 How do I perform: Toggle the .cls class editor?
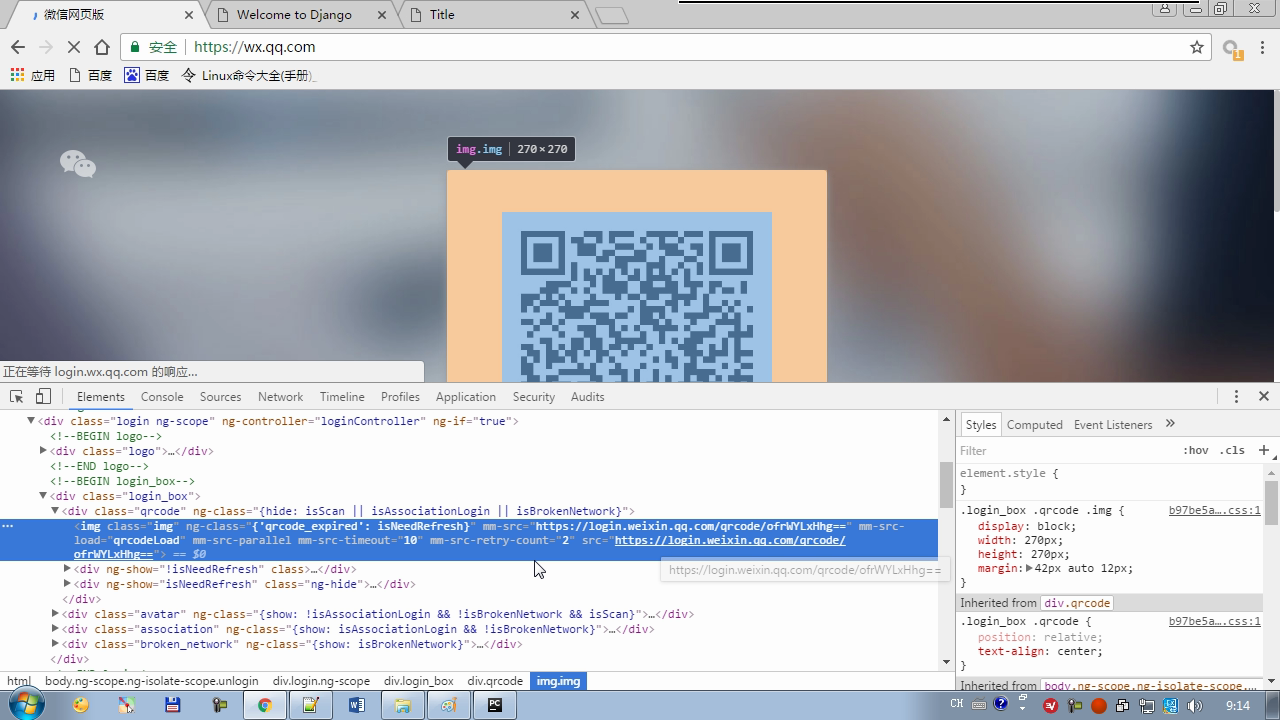1233,451
